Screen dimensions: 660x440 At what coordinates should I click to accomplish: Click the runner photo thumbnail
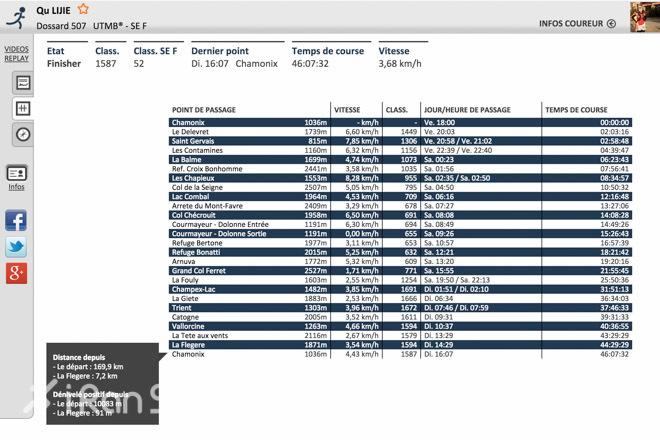coord(644,17)
